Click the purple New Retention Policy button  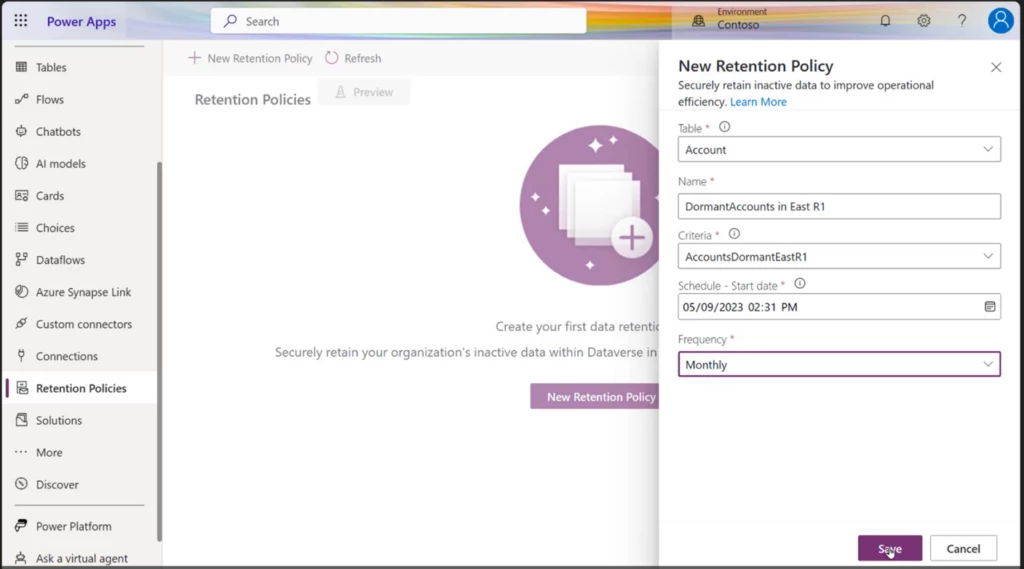pyautogui.click(x=596, y=397)
